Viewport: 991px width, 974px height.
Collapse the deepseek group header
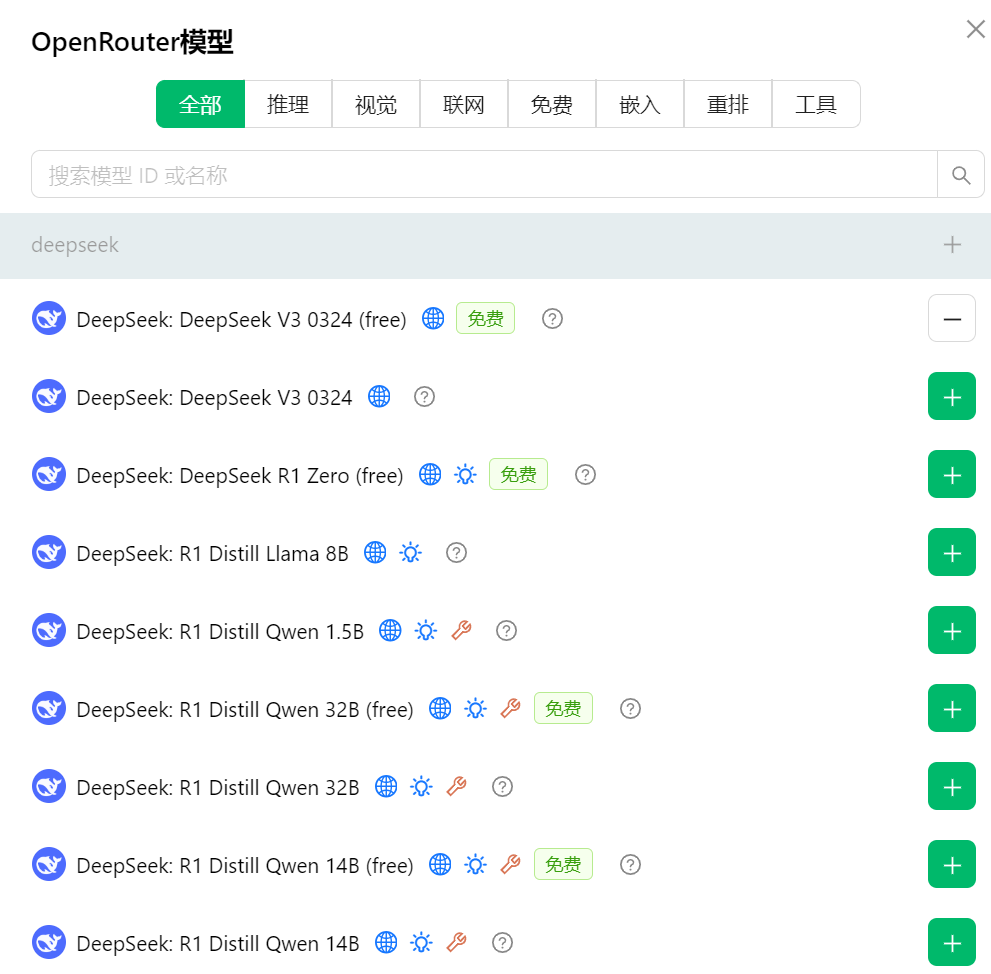[496, 245]
